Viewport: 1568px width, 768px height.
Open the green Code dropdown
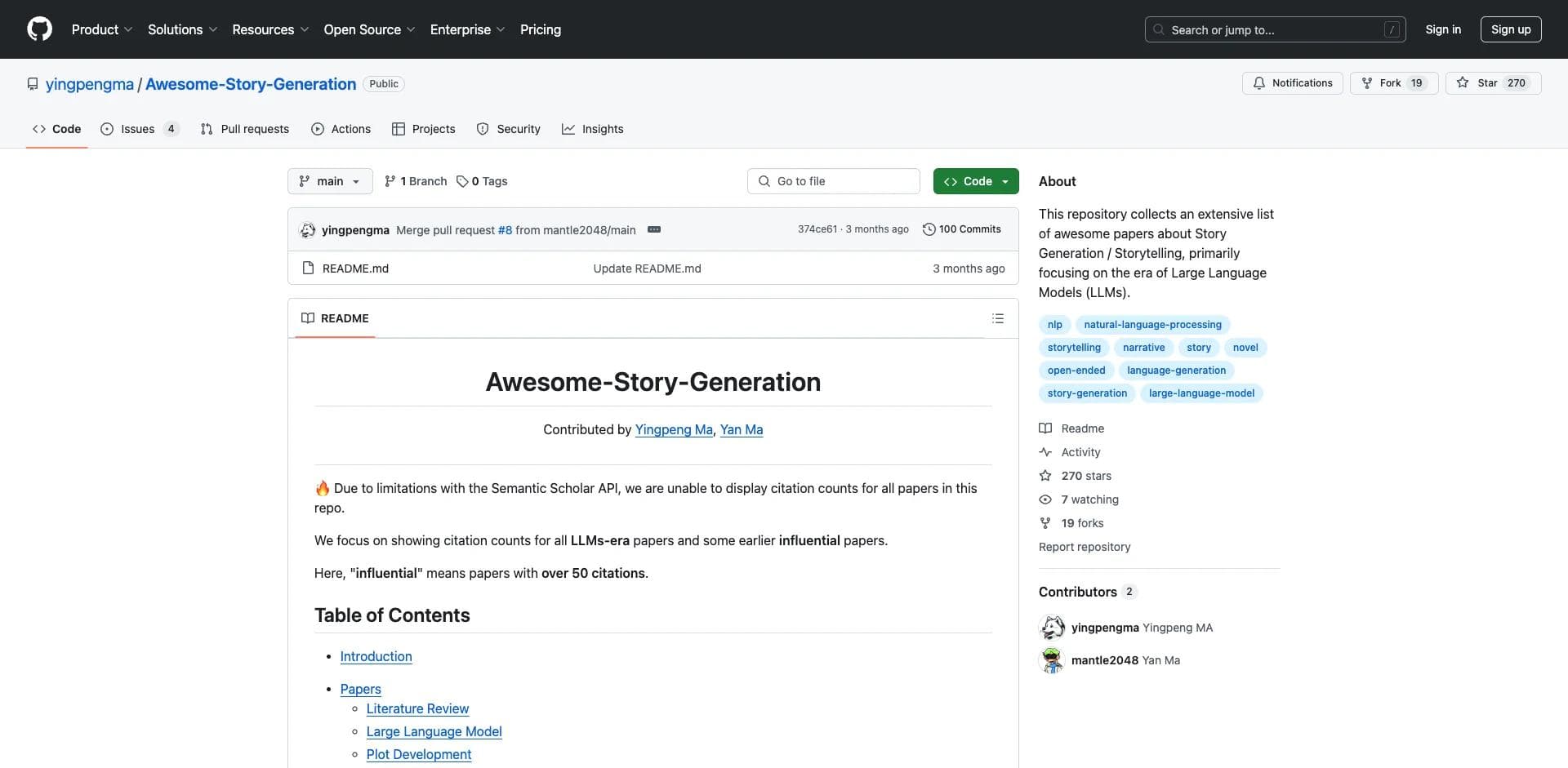(976, 181)
